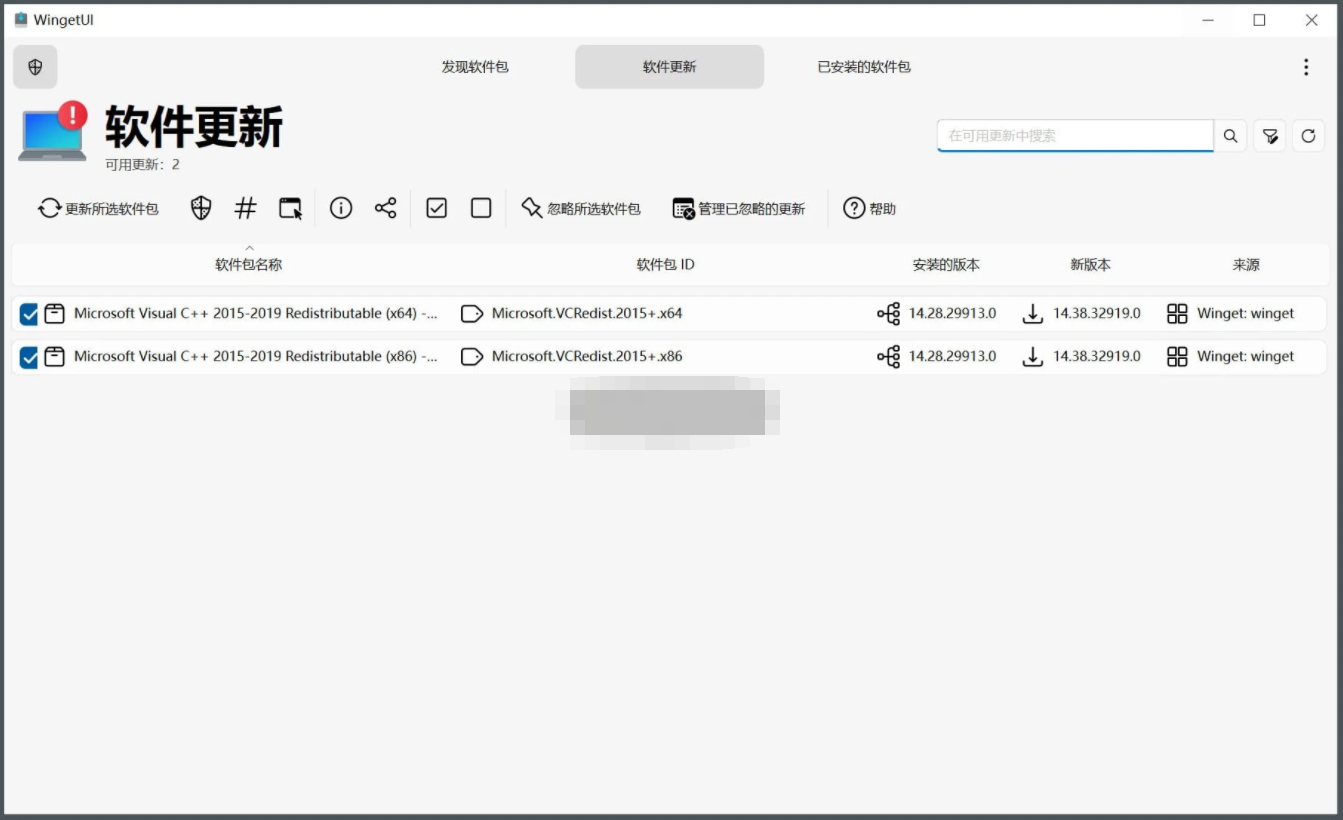
Task: Click 更新所选软件包 to update selected packages
Action: [98, 209]
